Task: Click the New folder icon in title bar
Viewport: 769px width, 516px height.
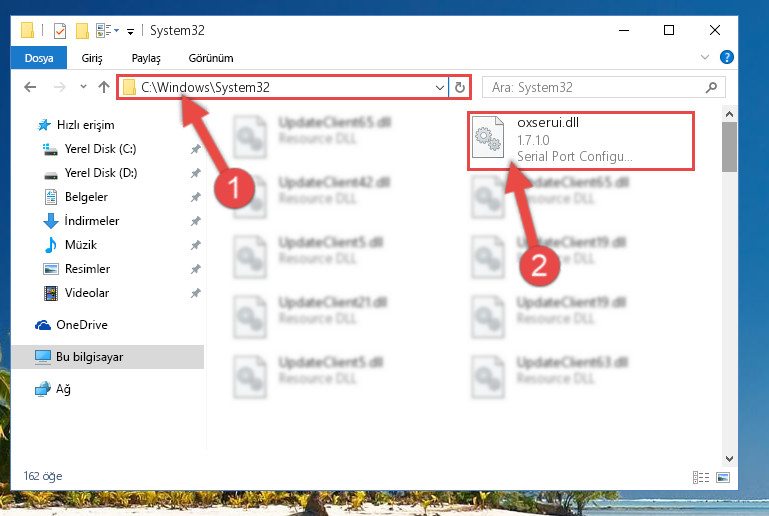Action: [82, 30]
